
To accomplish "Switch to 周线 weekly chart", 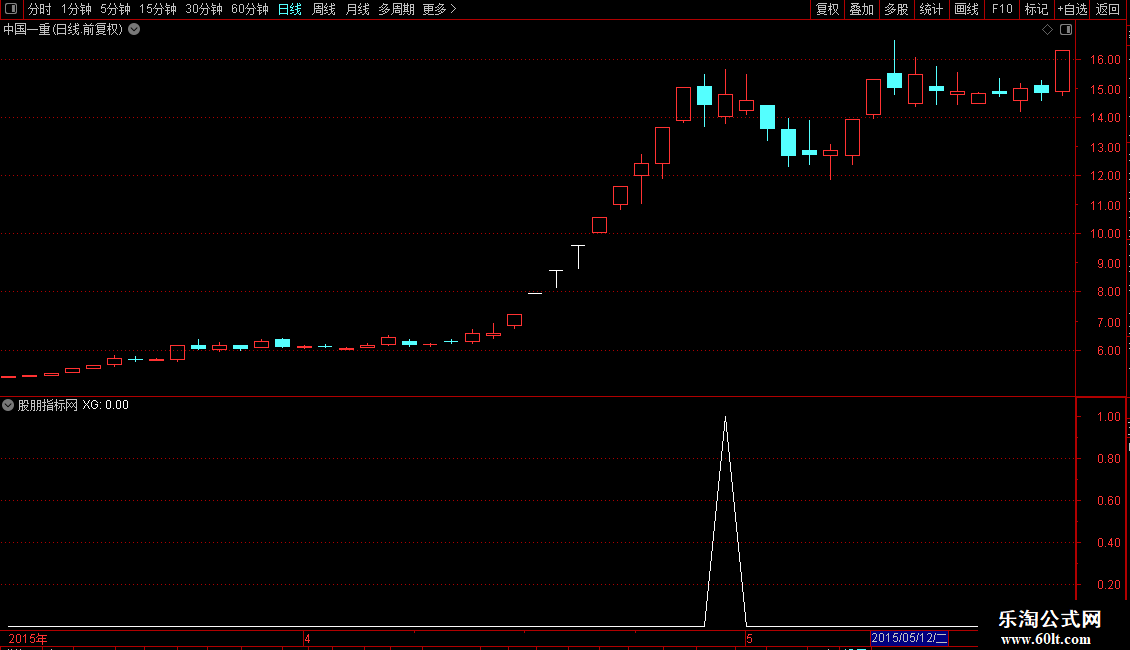I will 324,9.
